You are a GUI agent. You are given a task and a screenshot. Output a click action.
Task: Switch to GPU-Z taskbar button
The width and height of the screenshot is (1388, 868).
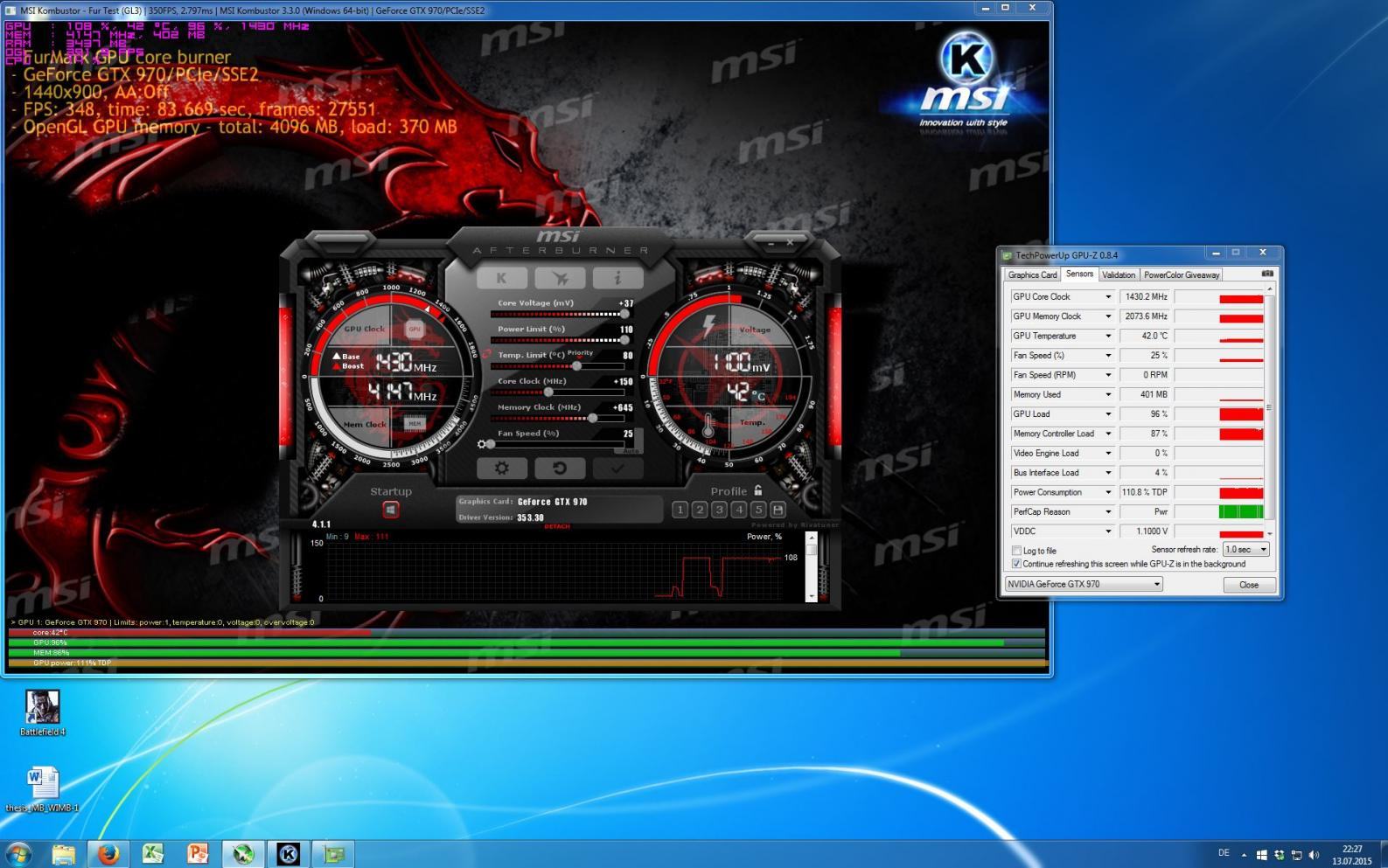coord(333,854)
